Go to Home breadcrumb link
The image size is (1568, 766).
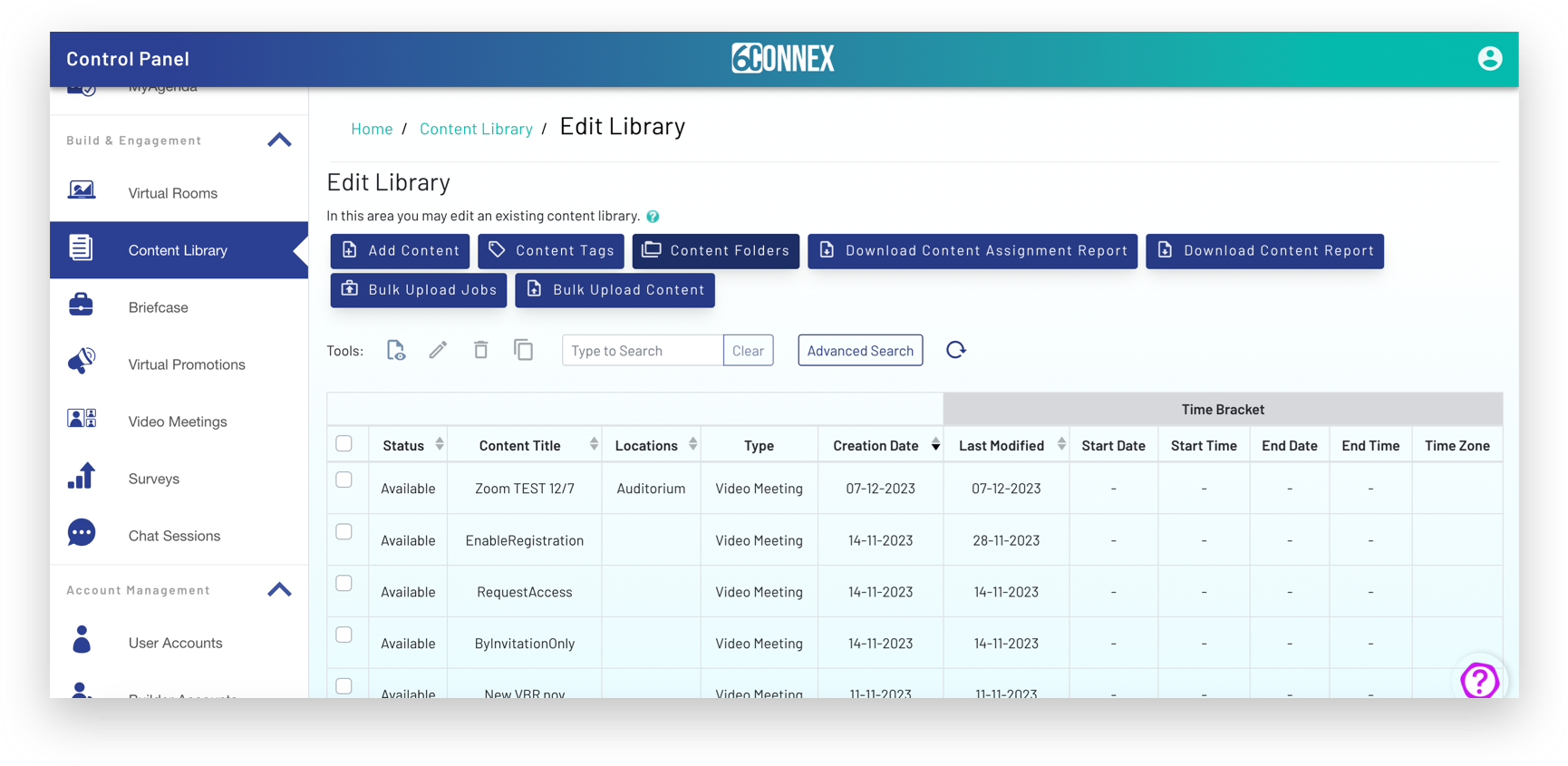click(x=372, y=129)
